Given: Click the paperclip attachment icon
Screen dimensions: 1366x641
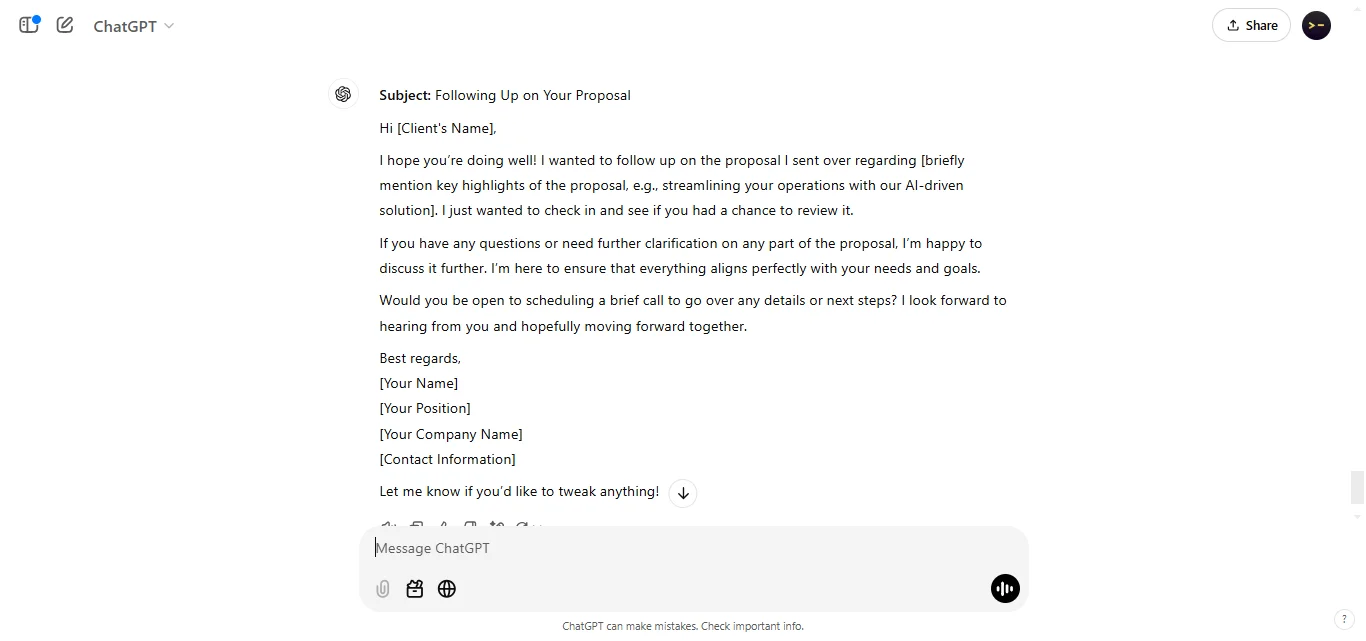Looking at the screenshot, I should 382,589.
